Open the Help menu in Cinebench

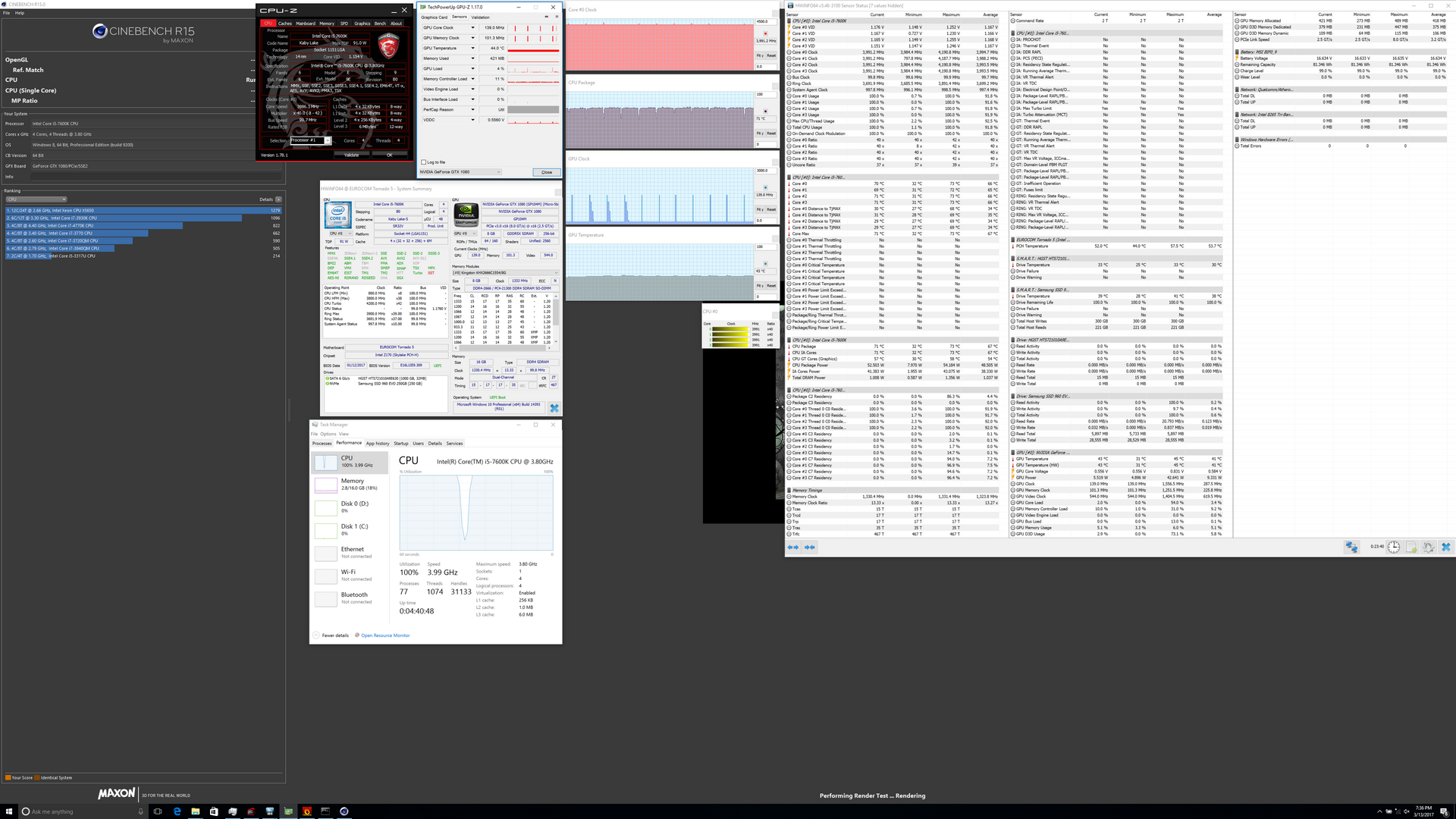(x=20, y=13)
